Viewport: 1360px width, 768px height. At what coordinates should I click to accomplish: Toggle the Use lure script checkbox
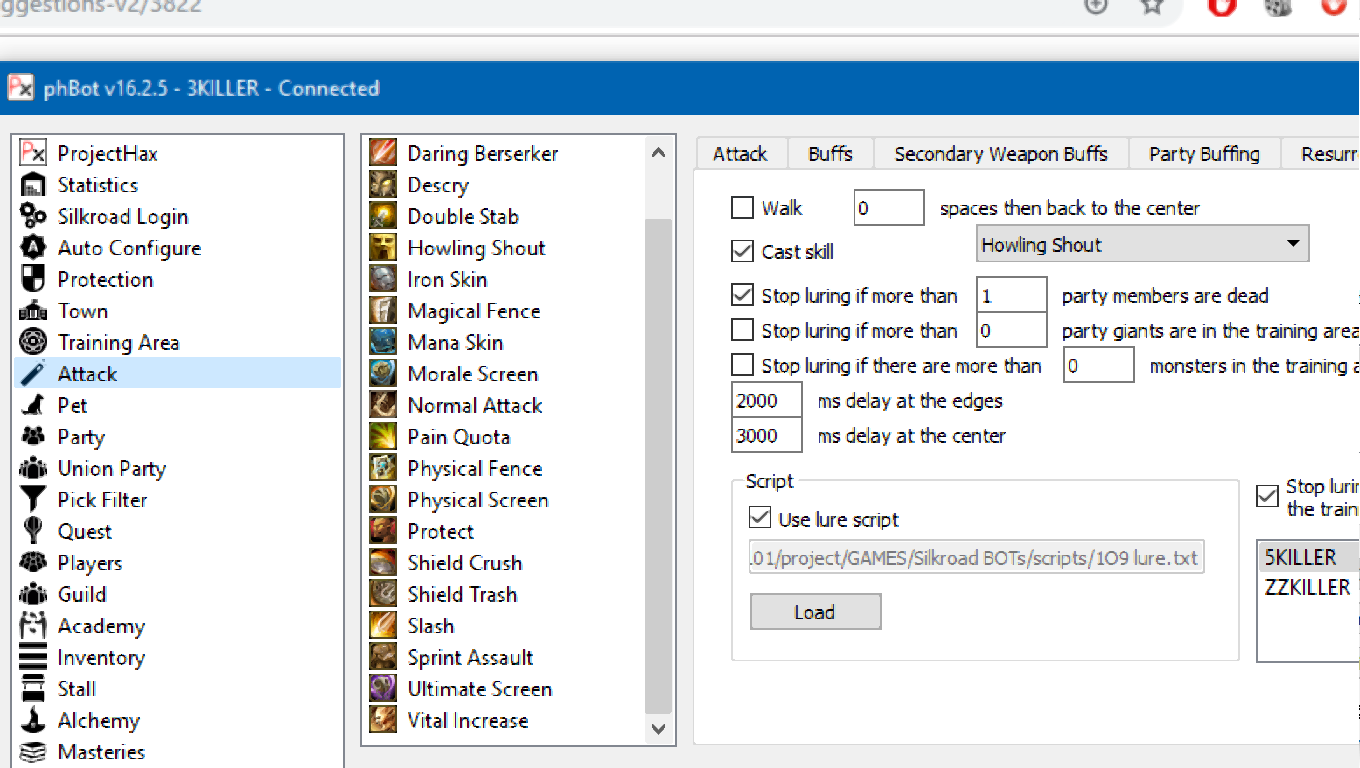[760, 519]
